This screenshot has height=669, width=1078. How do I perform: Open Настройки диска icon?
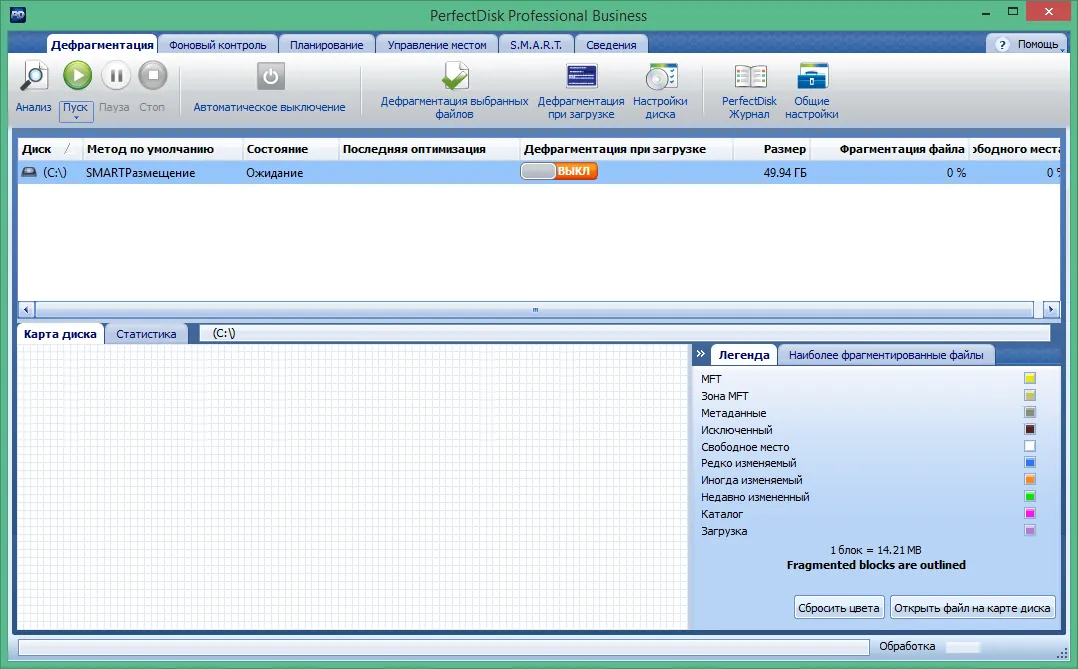(661, 76)
